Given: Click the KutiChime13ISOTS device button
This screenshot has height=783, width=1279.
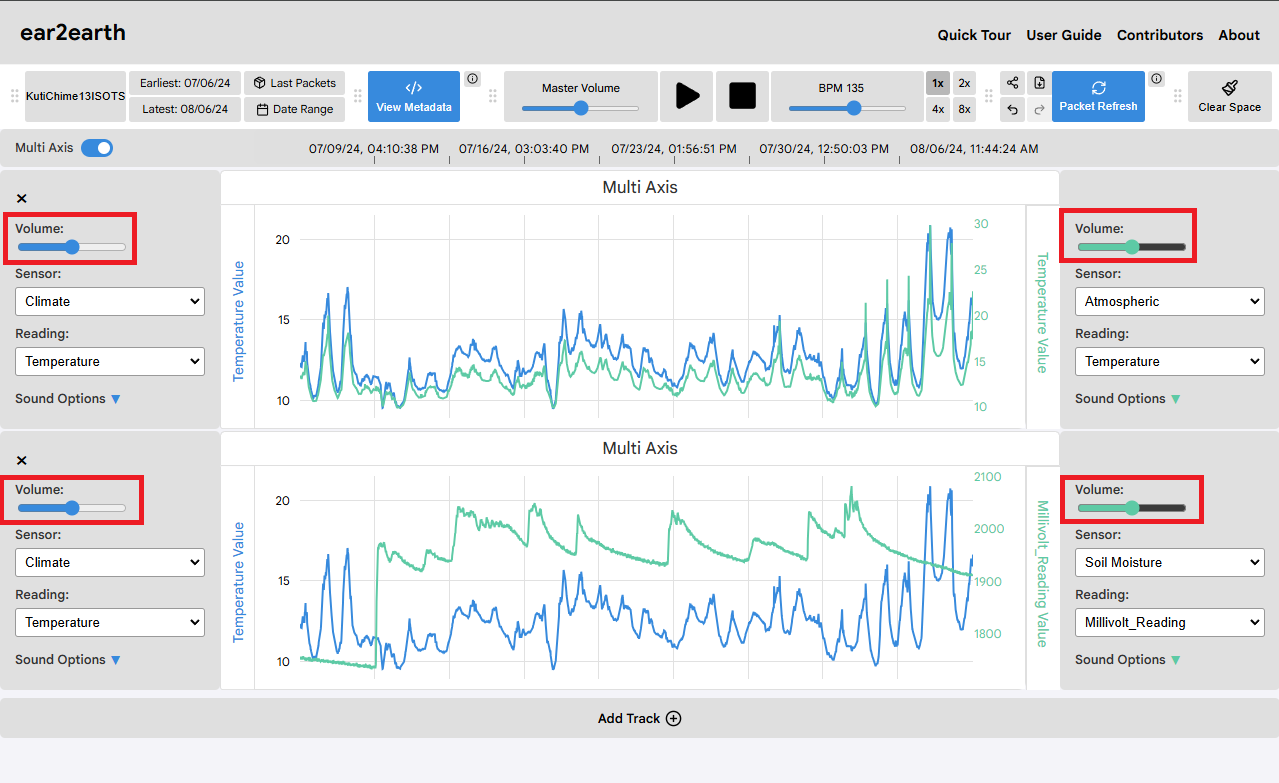Looking at the screenshot, I should (x=76, y=96).
